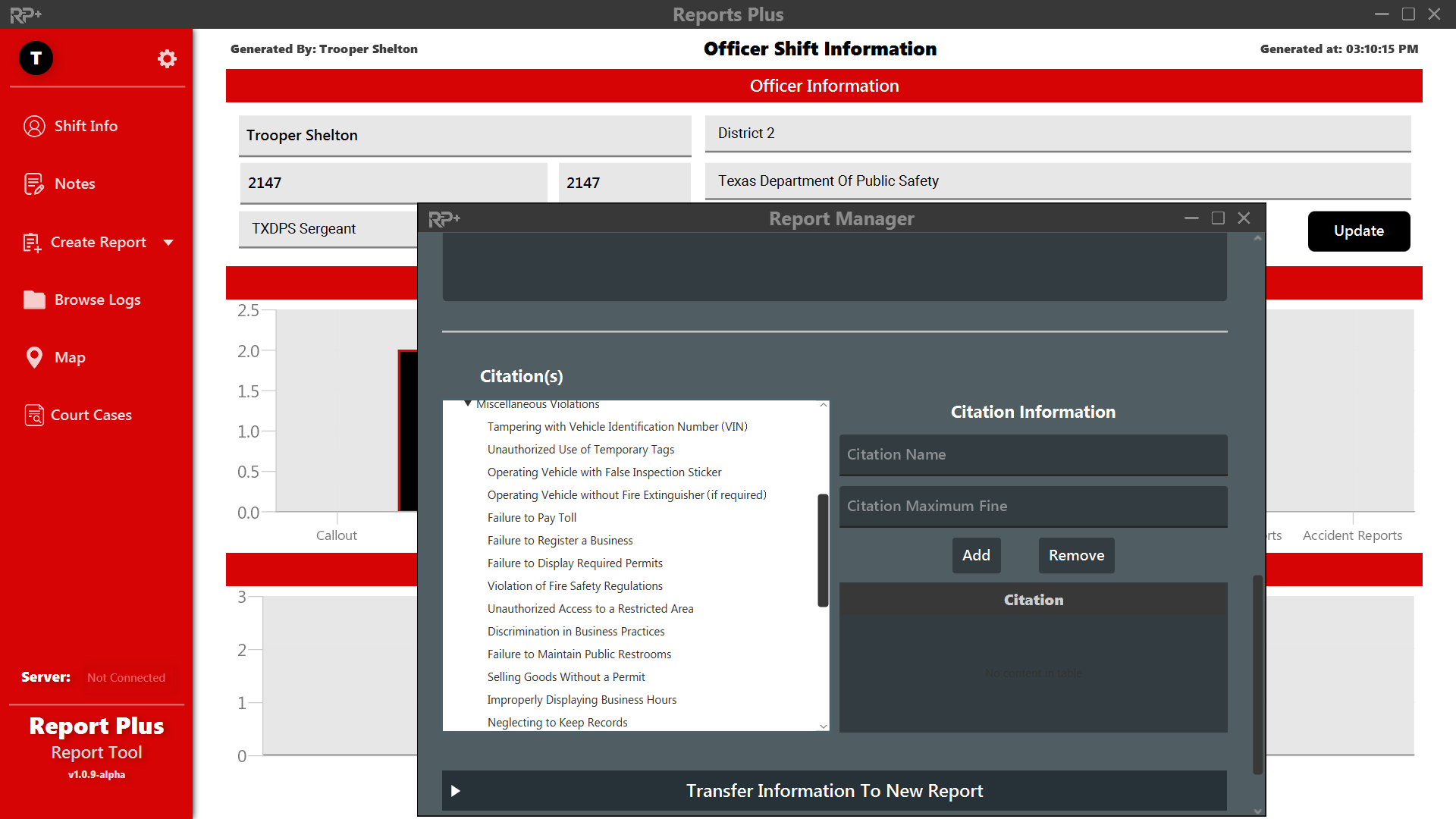
Task: Click the Court Cases icon
Action: (34, 415)
